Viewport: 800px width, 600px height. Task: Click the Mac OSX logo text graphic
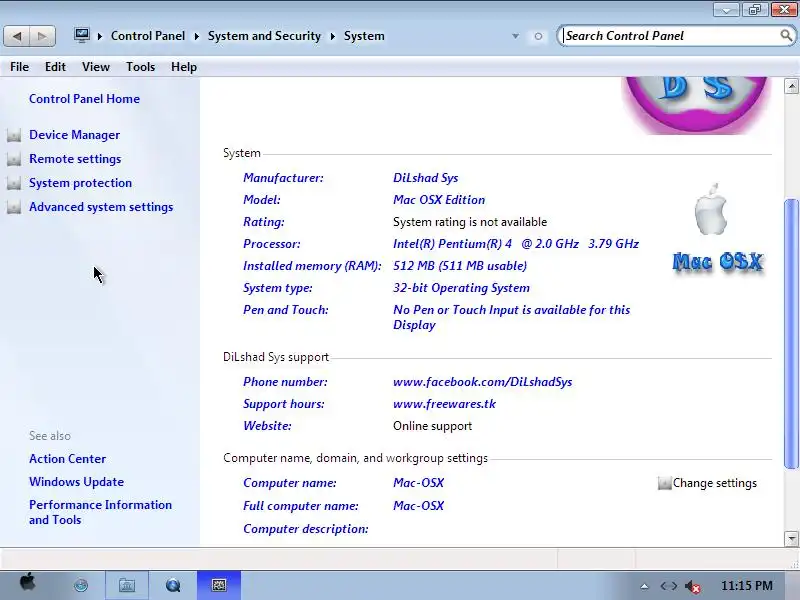click(x=718, y=262)
